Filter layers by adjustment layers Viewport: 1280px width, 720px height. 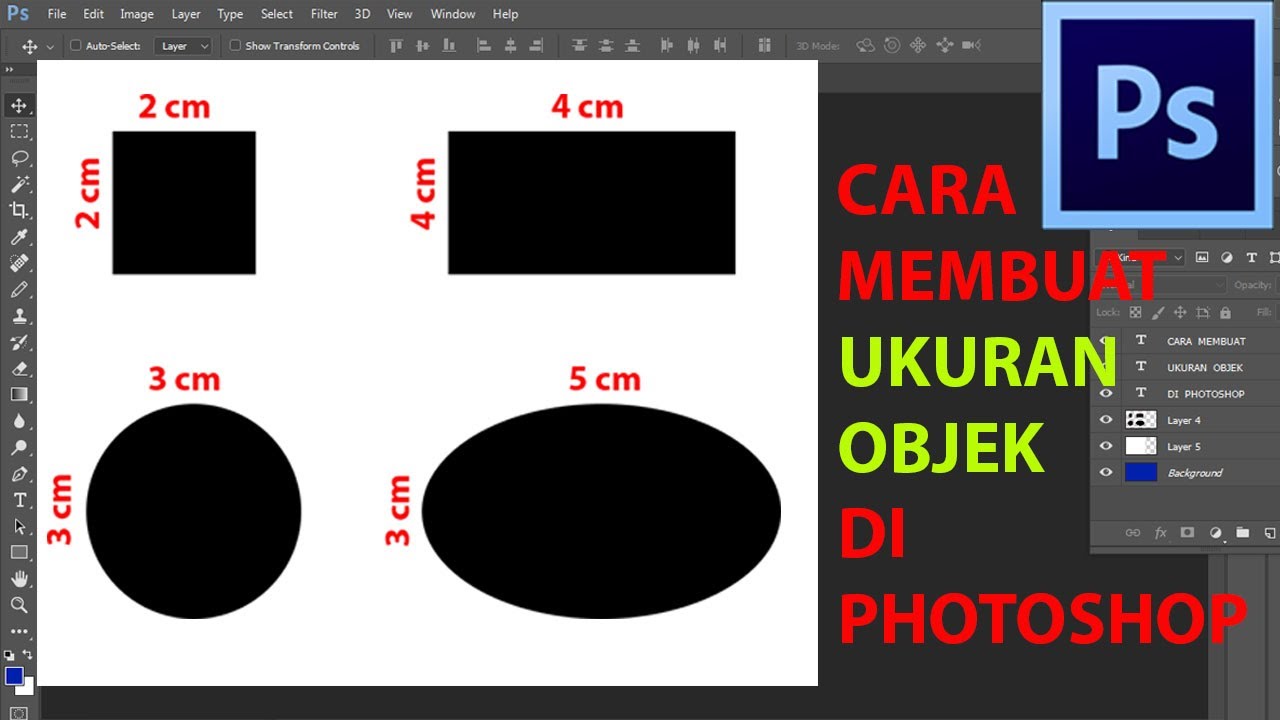(1226, 257)
